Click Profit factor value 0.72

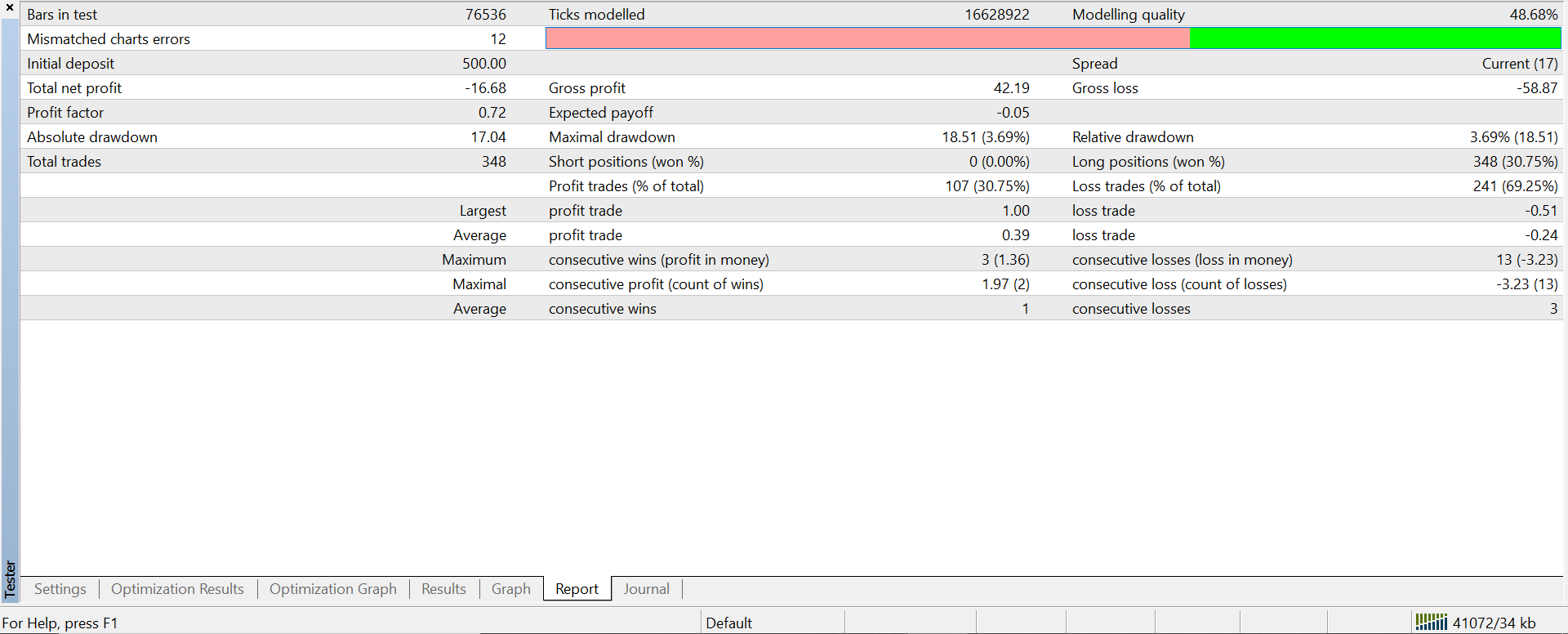point(492,113)
